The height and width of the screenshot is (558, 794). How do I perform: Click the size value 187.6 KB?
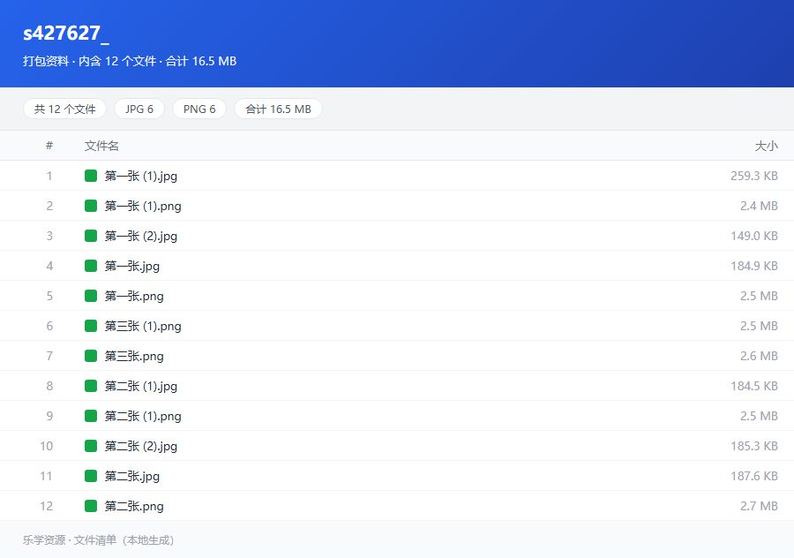tap(754, 476)
